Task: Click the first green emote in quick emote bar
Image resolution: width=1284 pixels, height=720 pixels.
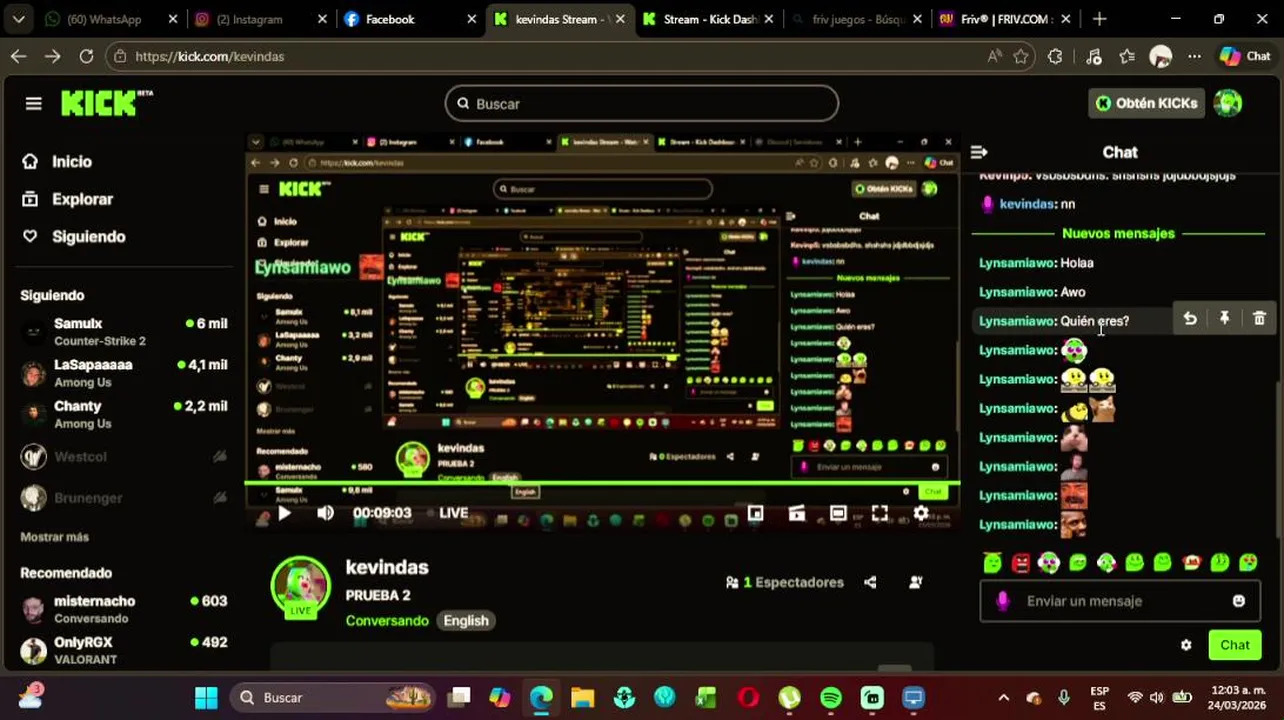Action: point(992,563)
